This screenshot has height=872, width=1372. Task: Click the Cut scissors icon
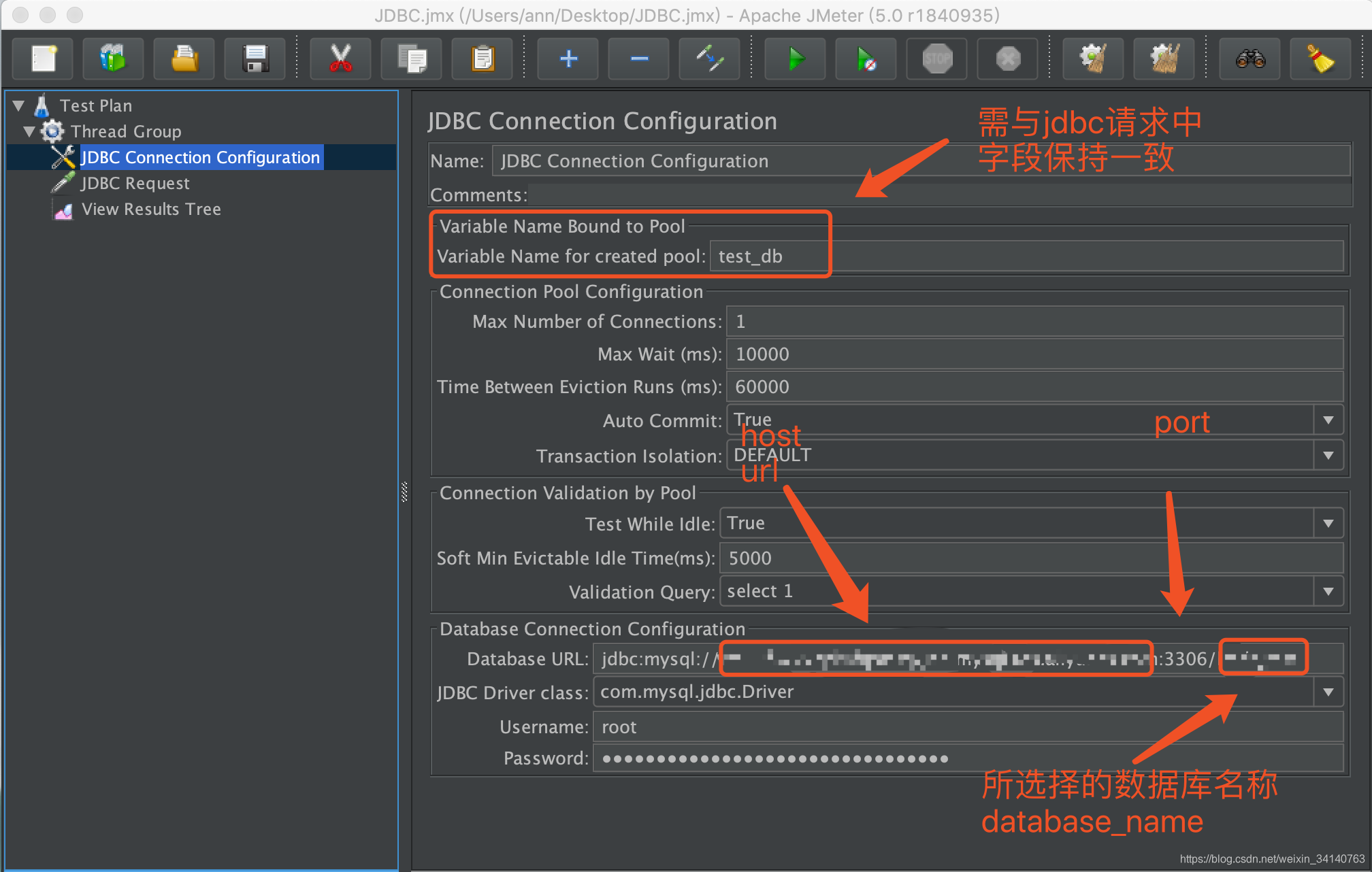coord(341,58)
